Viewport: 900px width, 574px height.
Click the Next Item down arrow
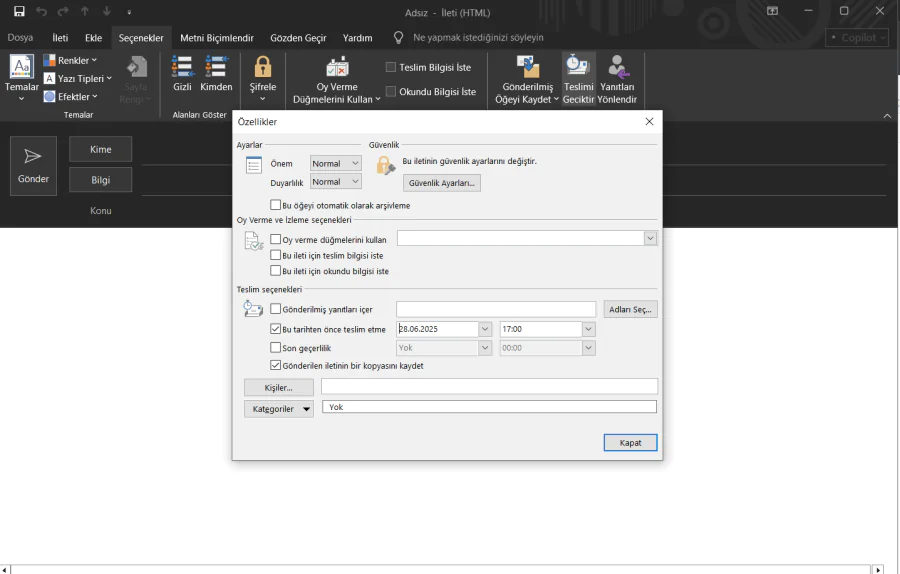click(107, 11)
